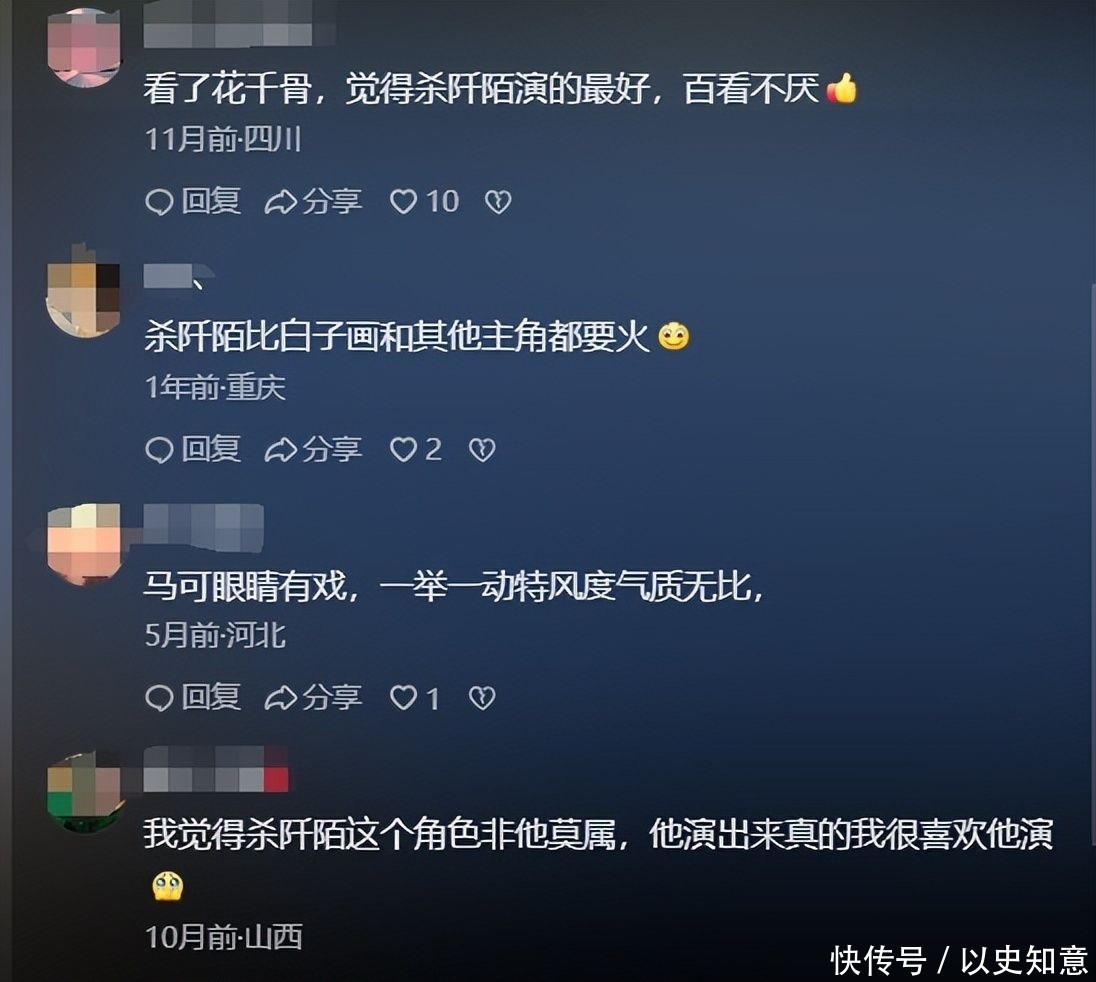Open the Chongqing commenter's avatar

(x=82, y=292)
